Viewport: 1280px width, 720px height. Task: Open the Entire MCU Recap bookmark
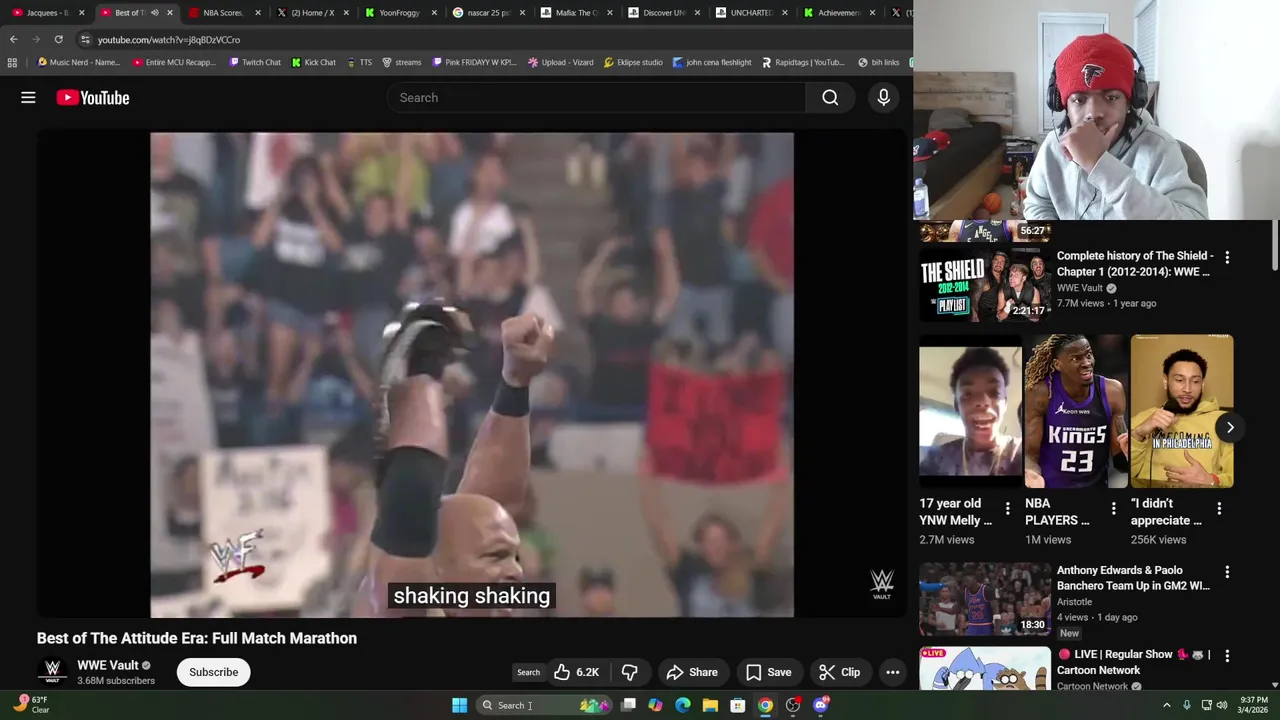[x=174, y=62]
